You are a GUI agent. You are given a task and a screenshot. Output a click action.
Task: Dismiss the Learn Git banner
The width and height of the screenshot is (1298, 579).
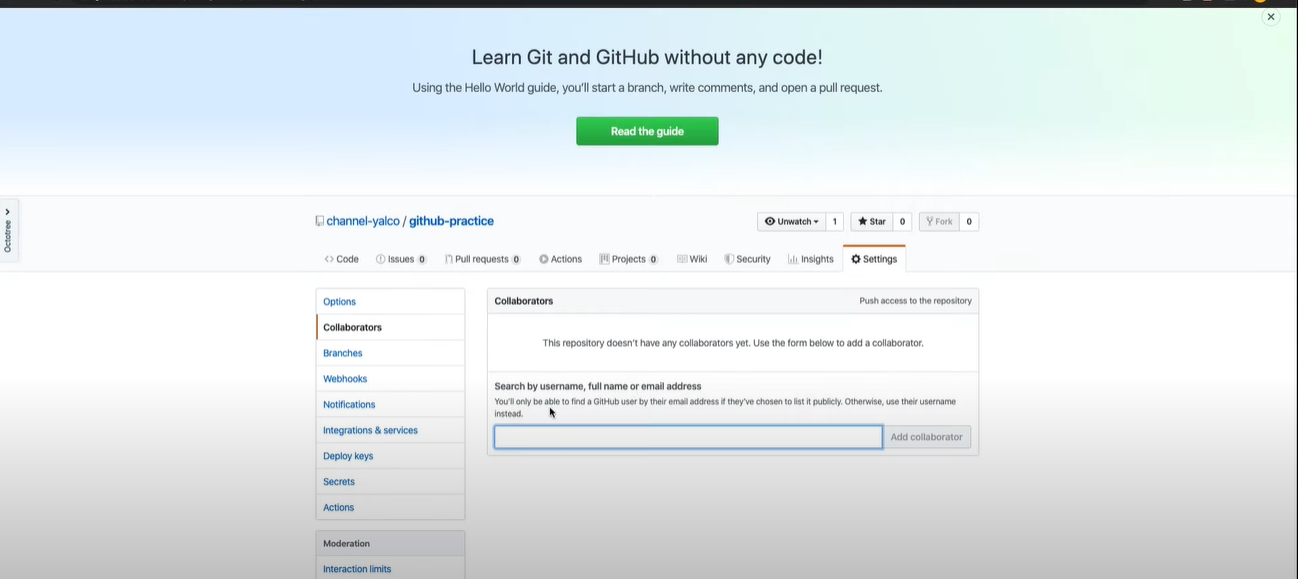click(x=1271, y=17)
